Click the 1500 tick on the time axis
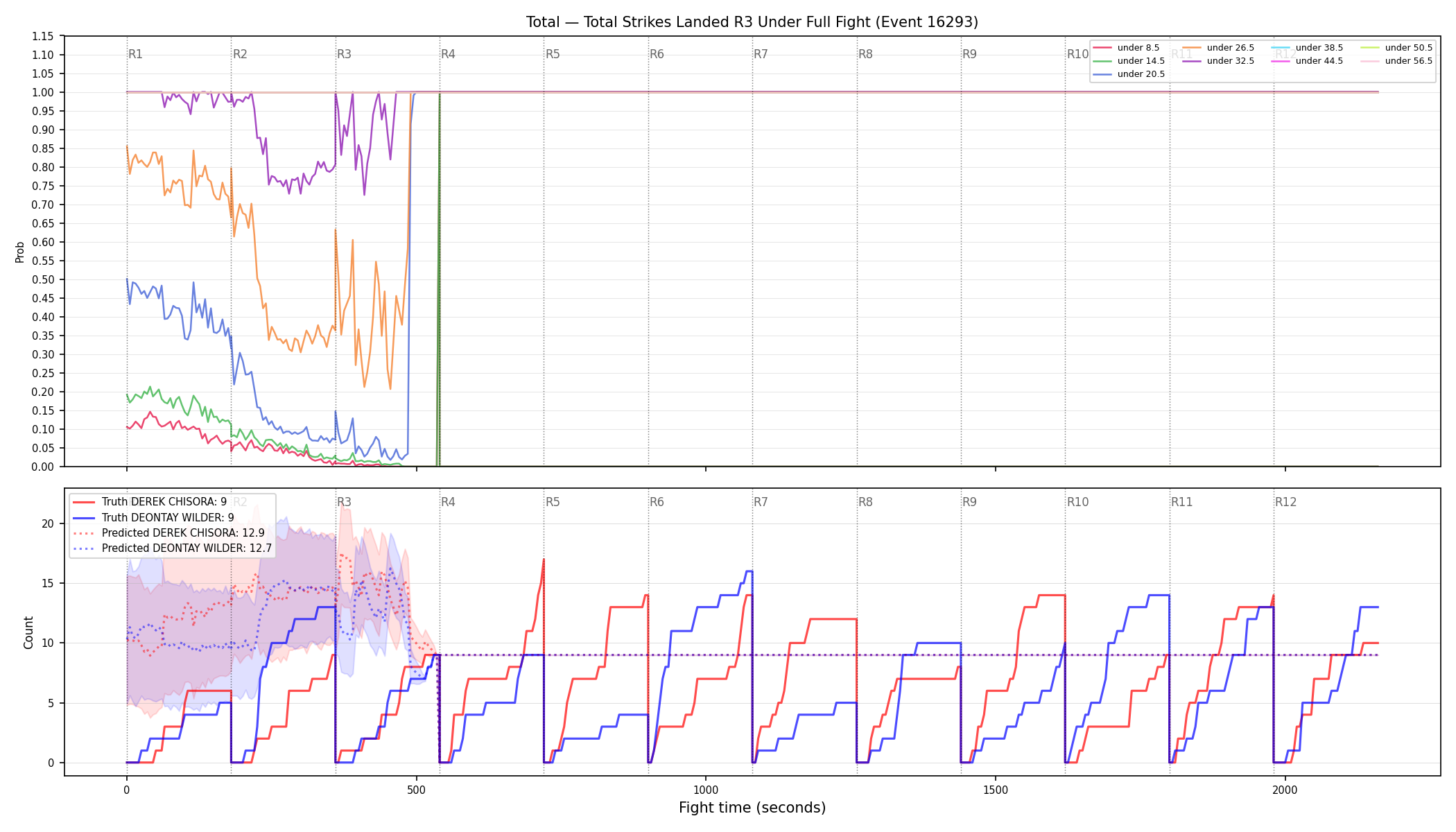 pyautogui.click(x=996, y=790)
